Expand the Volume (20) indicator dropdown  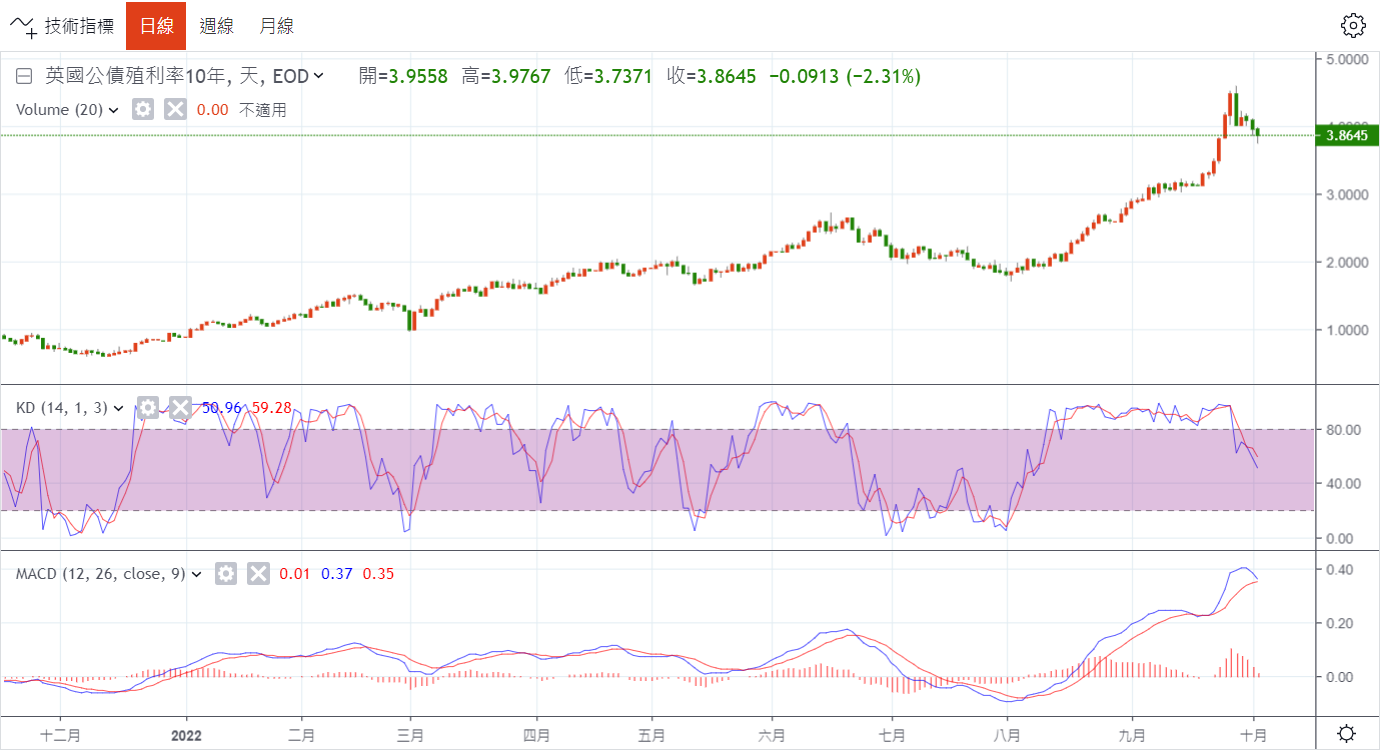(x=113, y=110)
